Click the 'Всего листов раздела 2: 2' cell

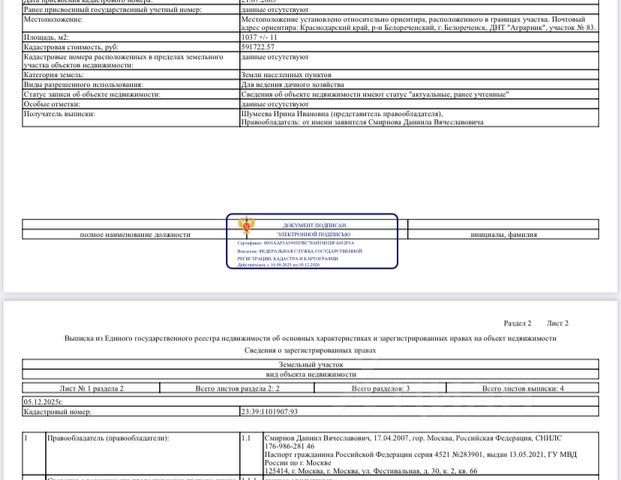237,389
